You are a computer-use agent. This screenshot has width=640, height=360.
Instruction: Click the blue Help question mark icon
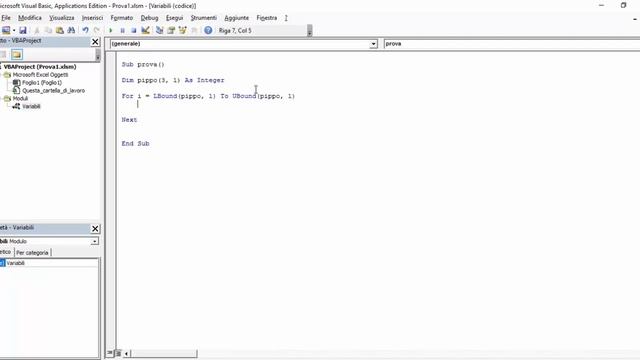pos(208,31)
